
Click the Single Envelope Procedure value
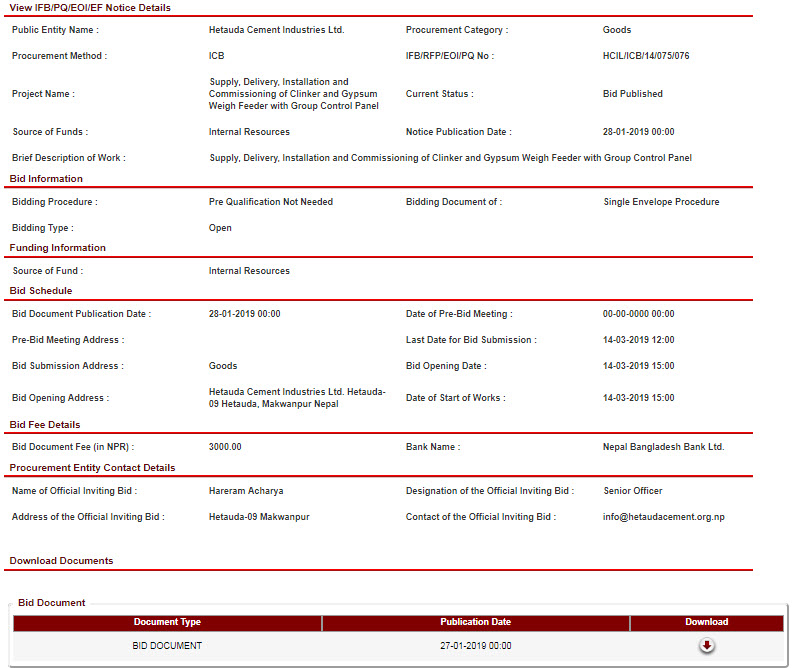(x=661, y=202)
